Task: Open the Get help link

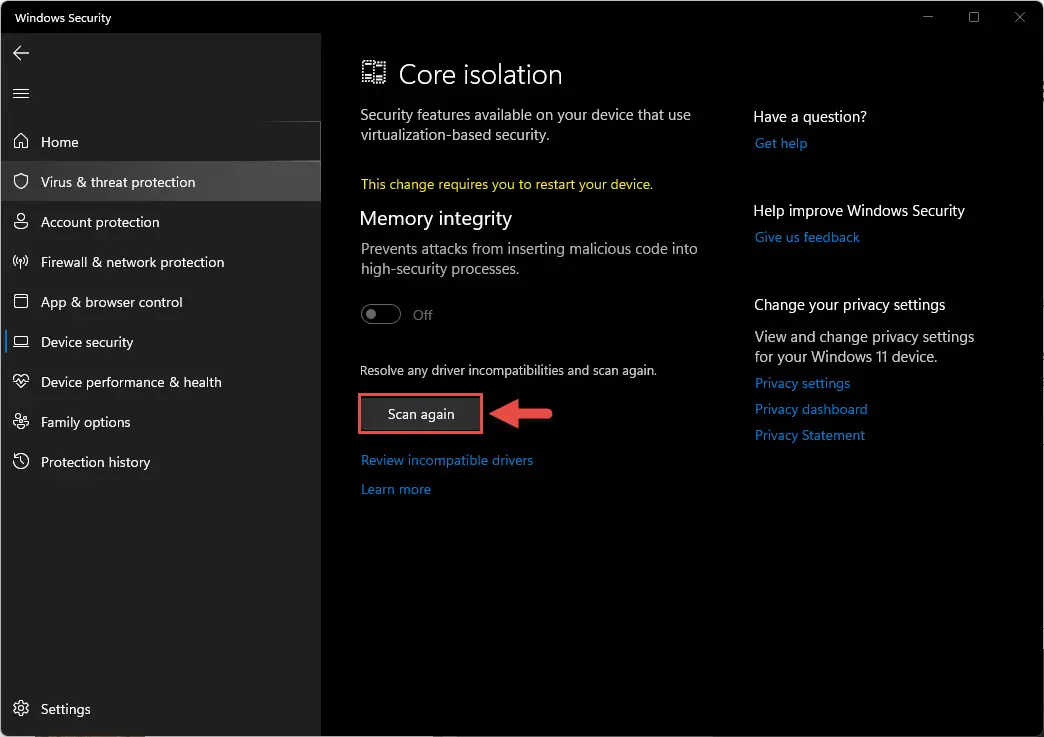Action: 780,143
